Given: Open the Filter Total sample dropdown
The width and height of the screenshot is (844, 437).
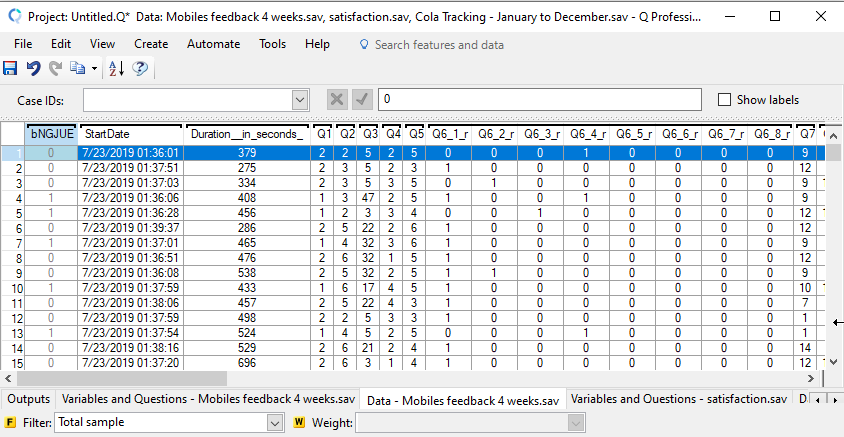Looking at the screenshot, I should pos(276,423).
